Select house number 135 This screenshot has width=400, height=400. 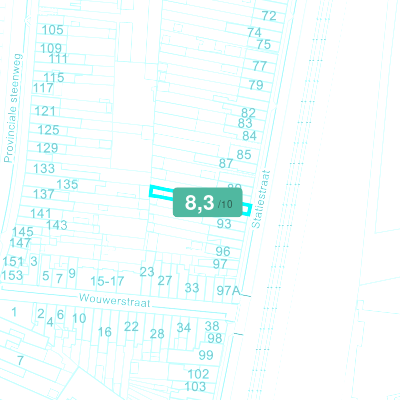coord(67,184)
